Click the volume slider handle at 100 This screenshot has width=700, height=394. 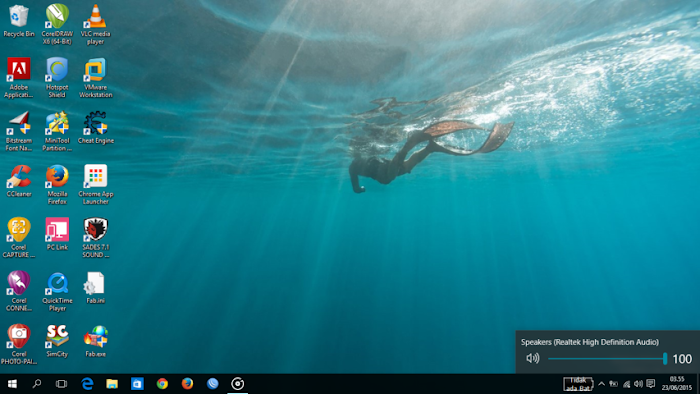665,358
